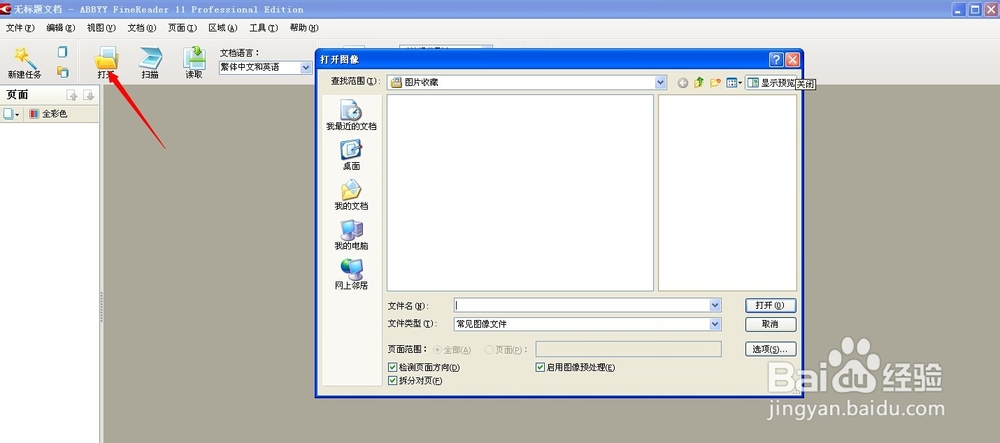Go to 网上邻居 location
This screenshot has height=443, width=1000.
[351, 275]
